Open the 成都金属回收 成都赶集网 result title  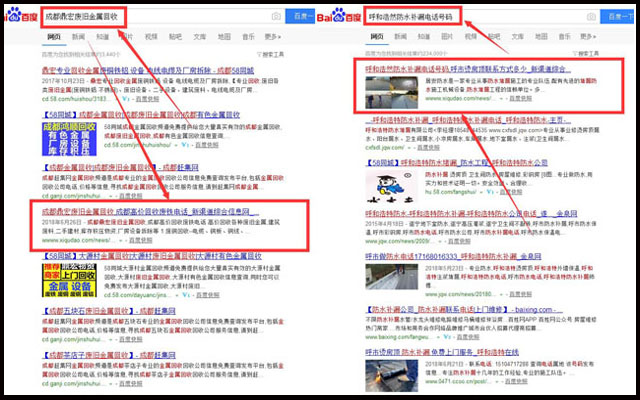120,167
